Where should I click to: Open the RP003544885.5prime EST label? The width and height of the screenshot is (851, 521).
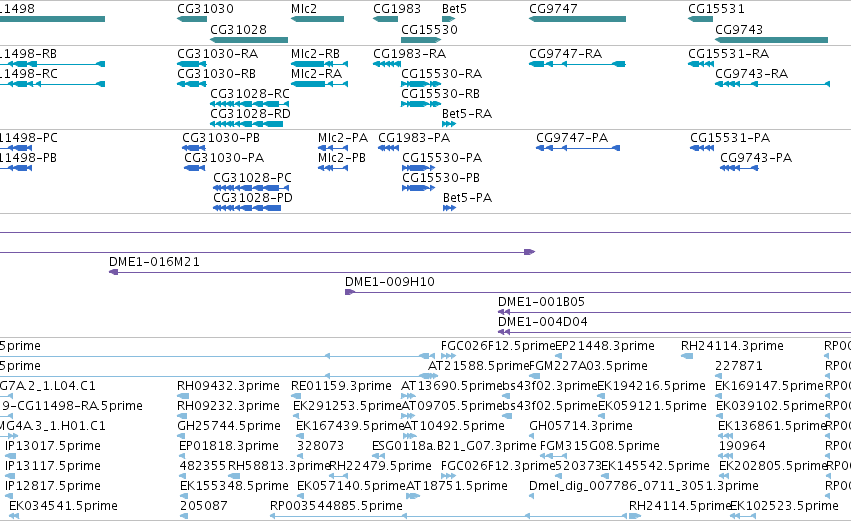336,506
